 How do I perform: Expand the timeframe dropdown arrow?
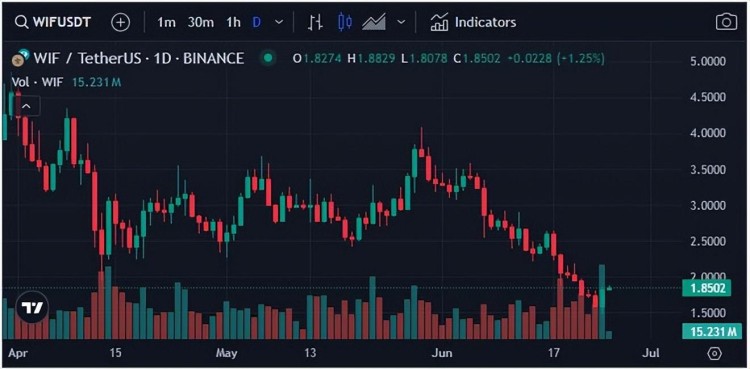pos(280,22)
